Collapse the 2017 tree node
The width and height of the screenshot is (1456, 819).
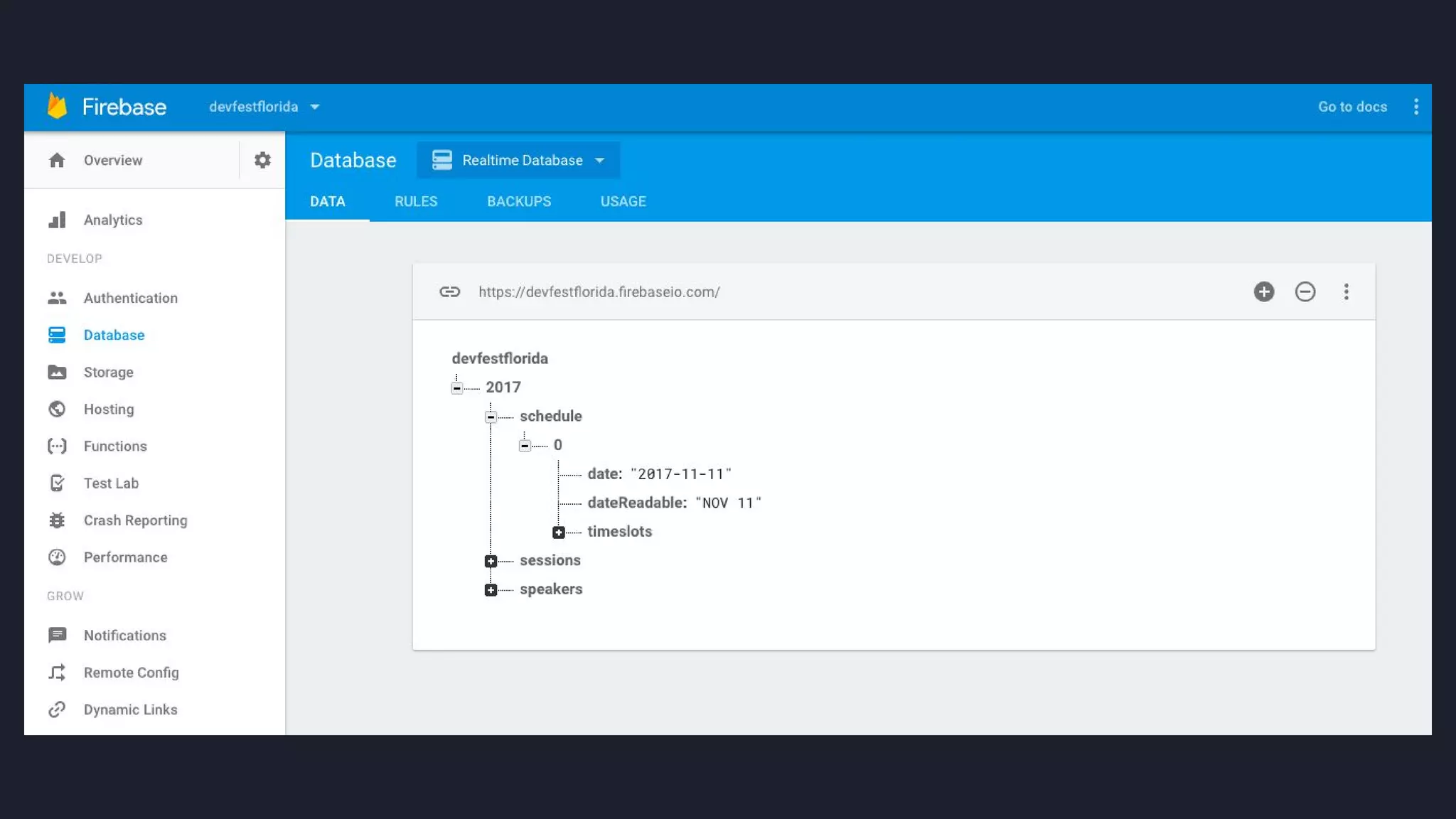(457, 388)
